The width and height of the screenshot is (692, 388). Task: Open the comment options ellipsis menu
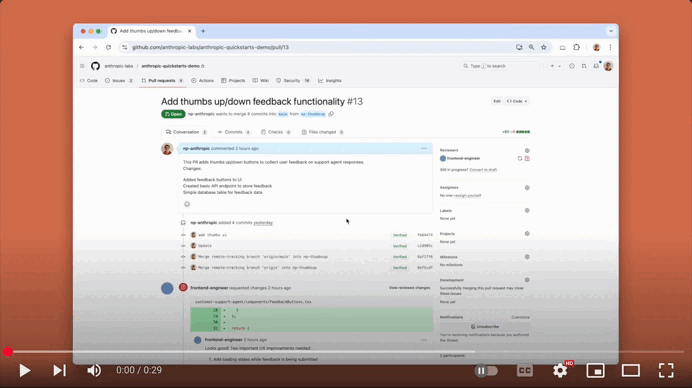coord(424,148)
